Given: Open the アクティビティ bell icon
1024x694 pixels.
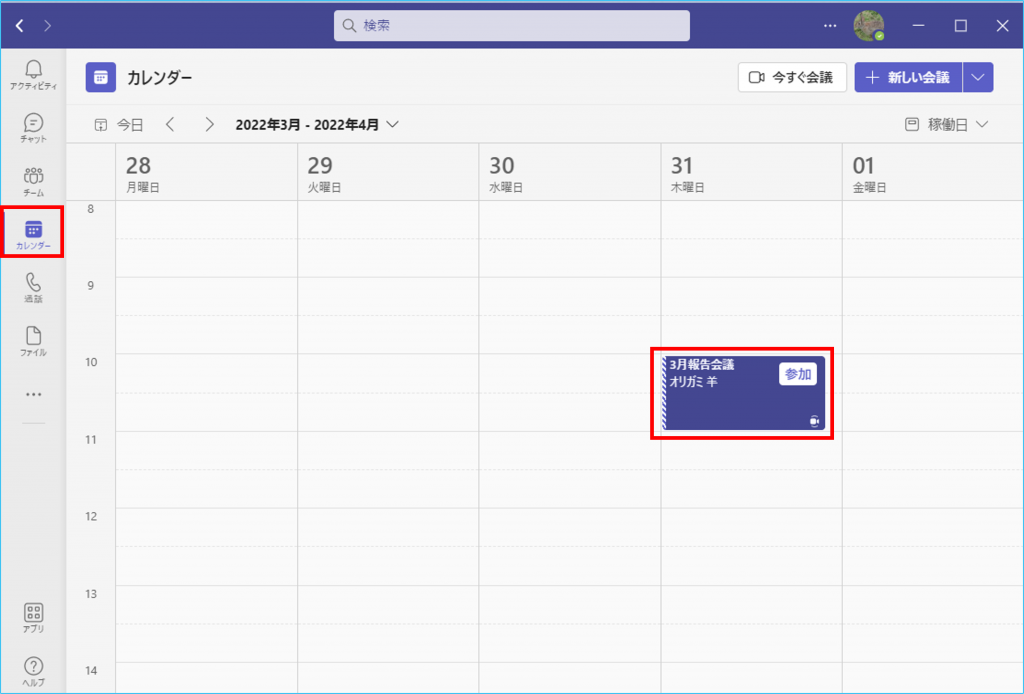Looking at the screenshot, I should (33, 72).
